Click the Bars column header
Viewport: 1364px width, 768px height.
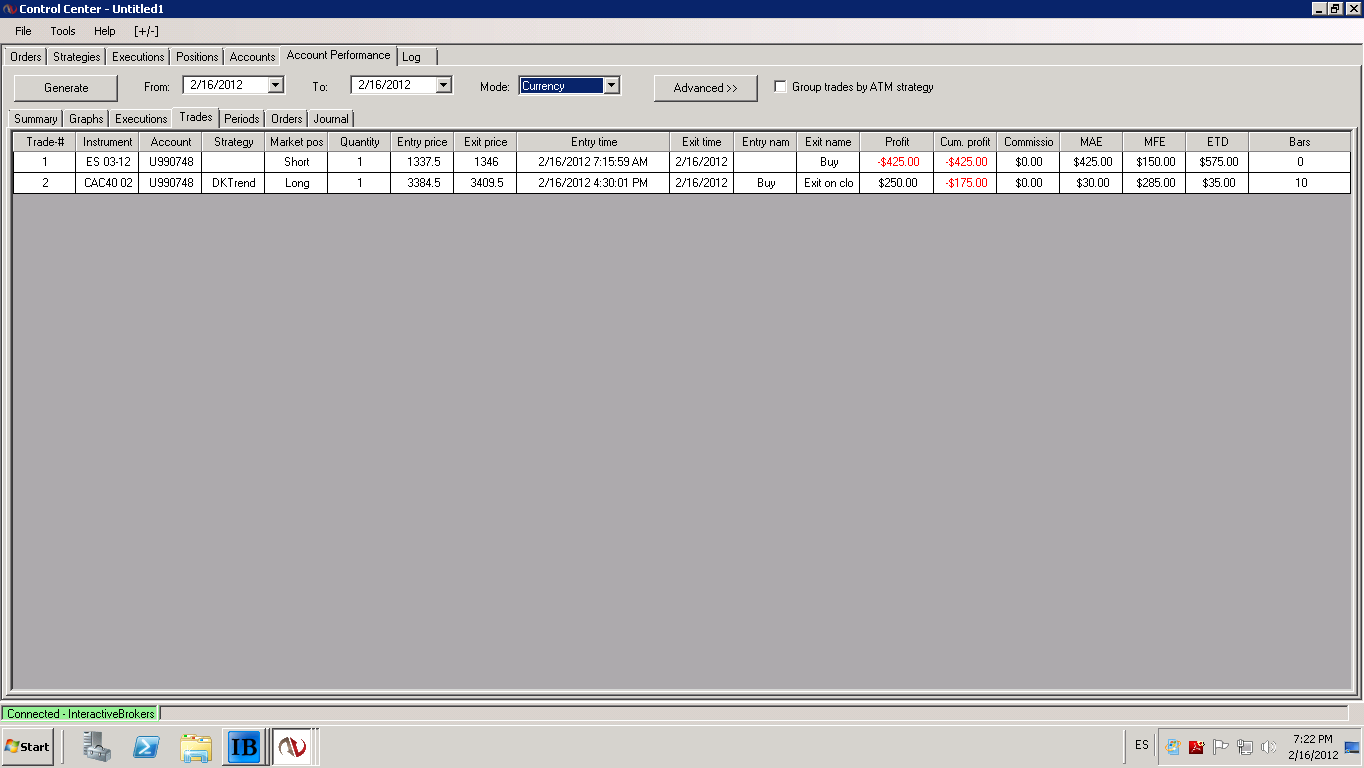pos(1300,142)
